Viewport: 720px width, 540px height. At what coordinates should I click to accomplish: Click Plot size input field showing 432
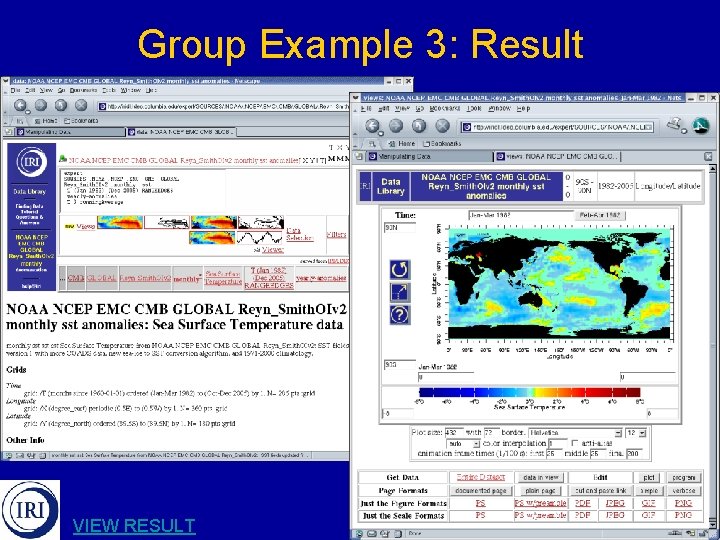pyautogui.click(x=454, y=433)
